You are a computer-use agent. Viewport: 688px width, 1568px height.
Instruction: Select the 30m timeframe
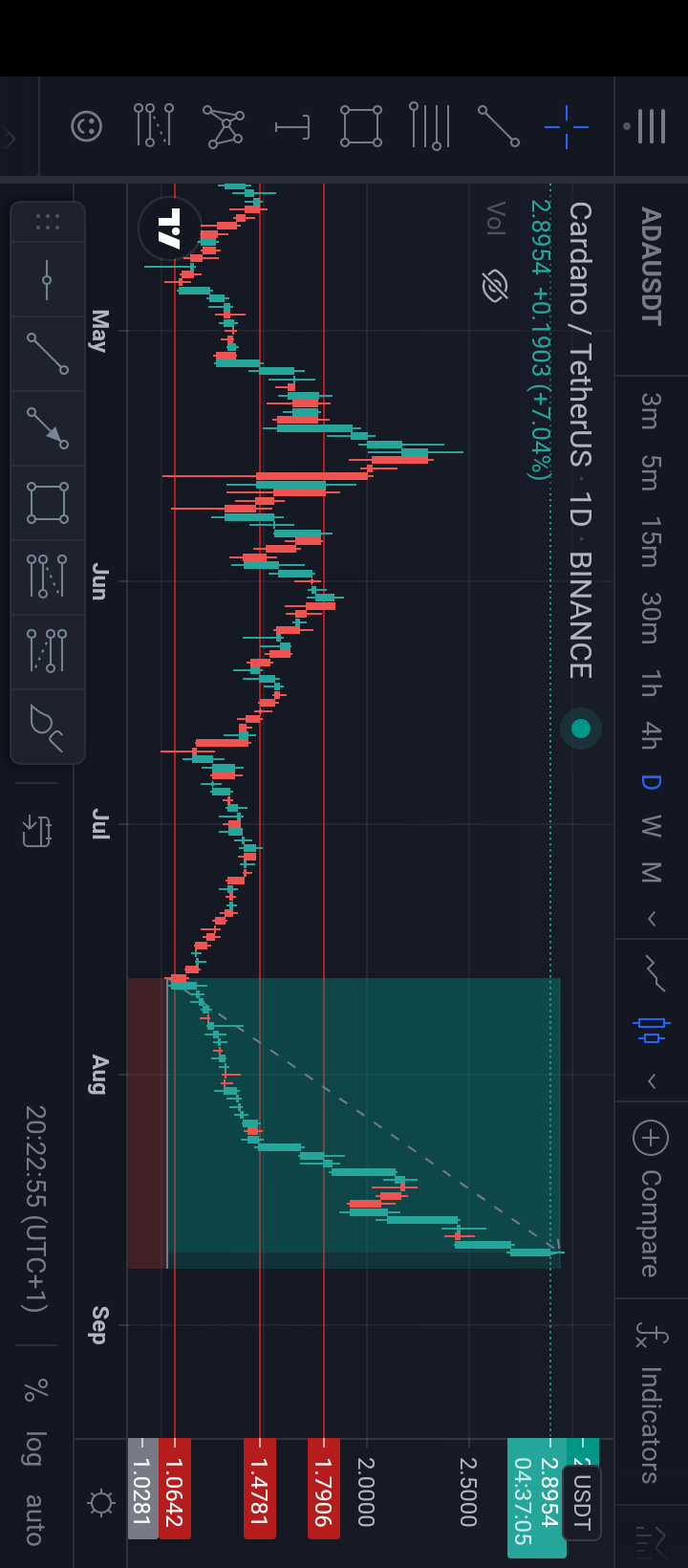click(x=650, y=619)
